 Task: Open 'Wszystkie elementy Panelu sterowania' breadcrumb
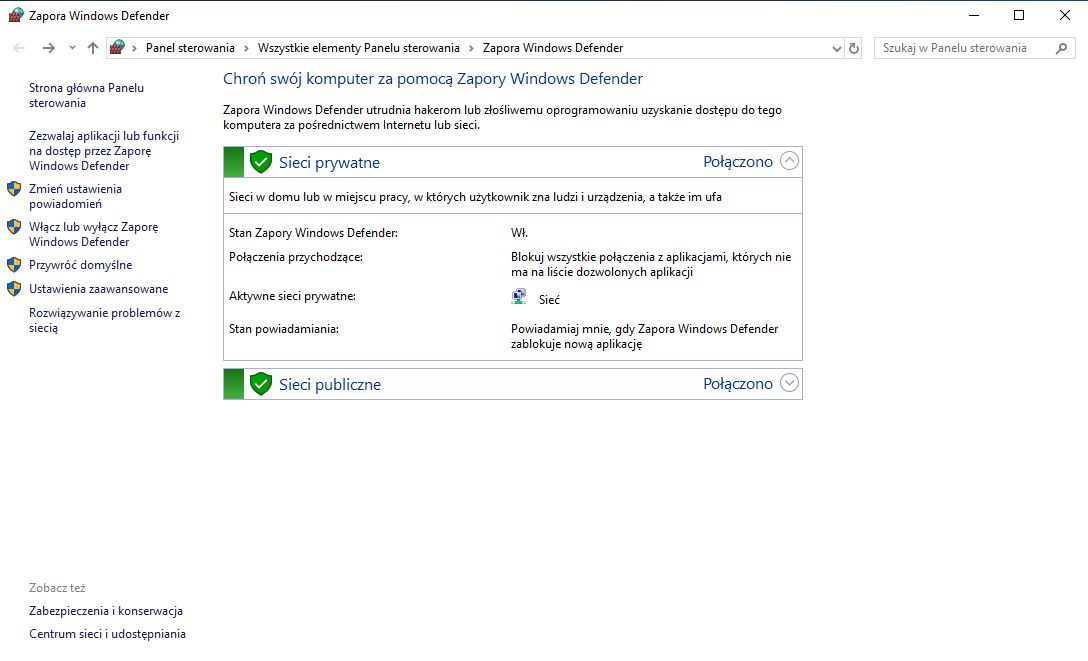[359, 48]
